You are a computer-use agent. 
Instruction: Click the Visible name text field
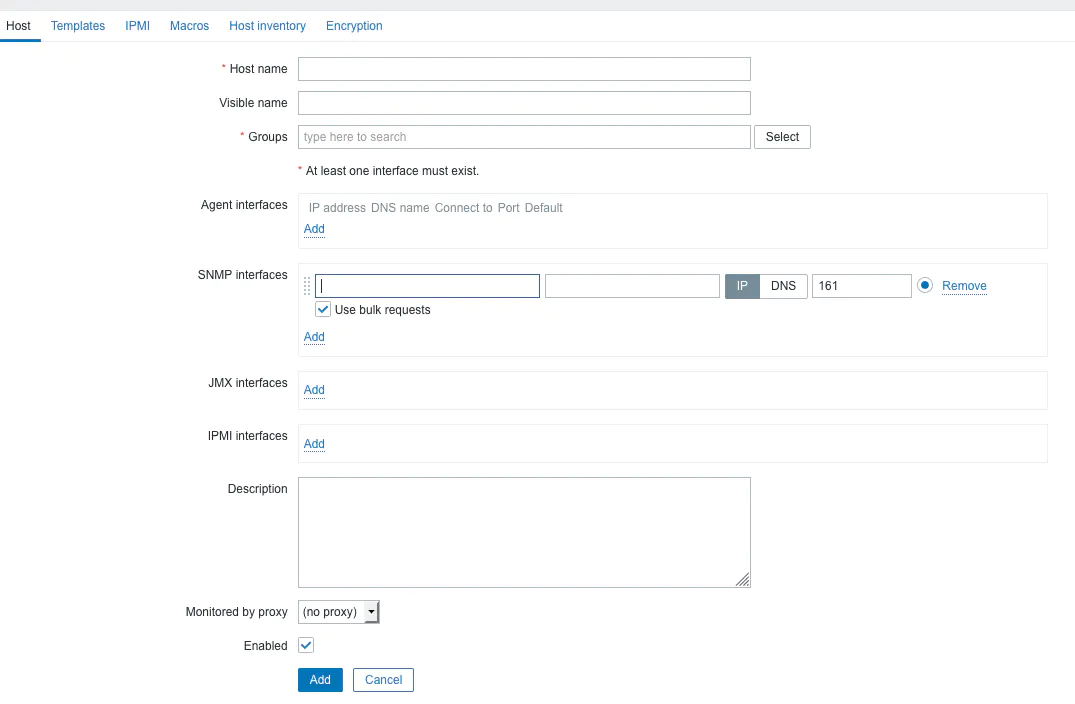point(524,103)
